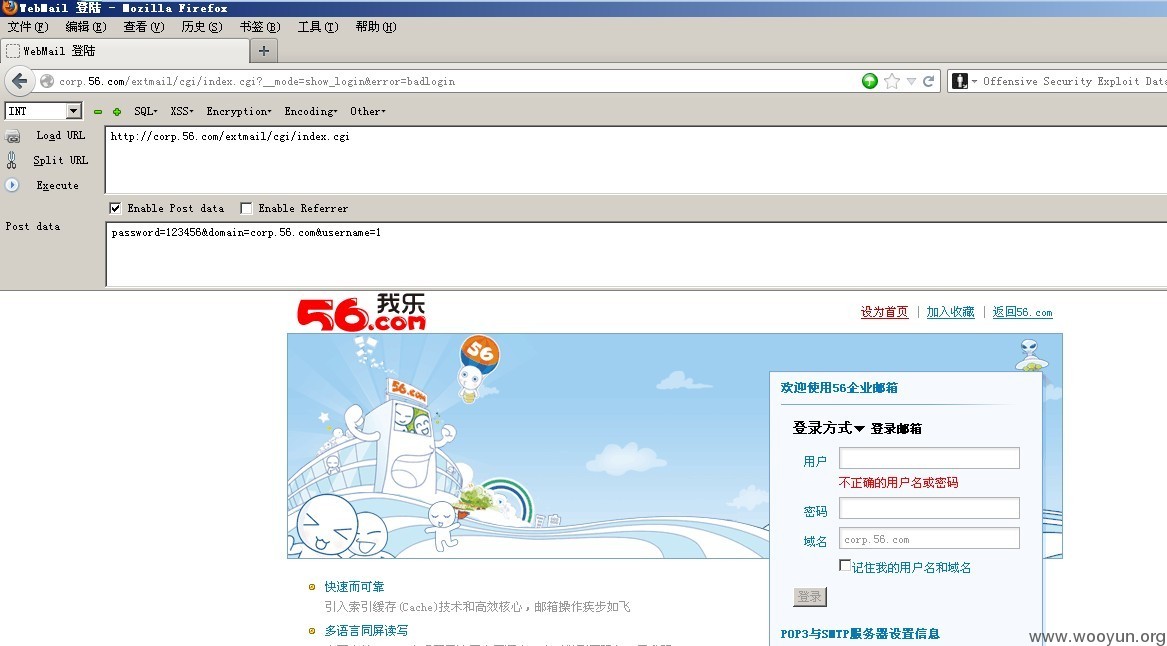Expand the Encoding dropdown
The image size is (1167, 646).
(x=311, y=111)
